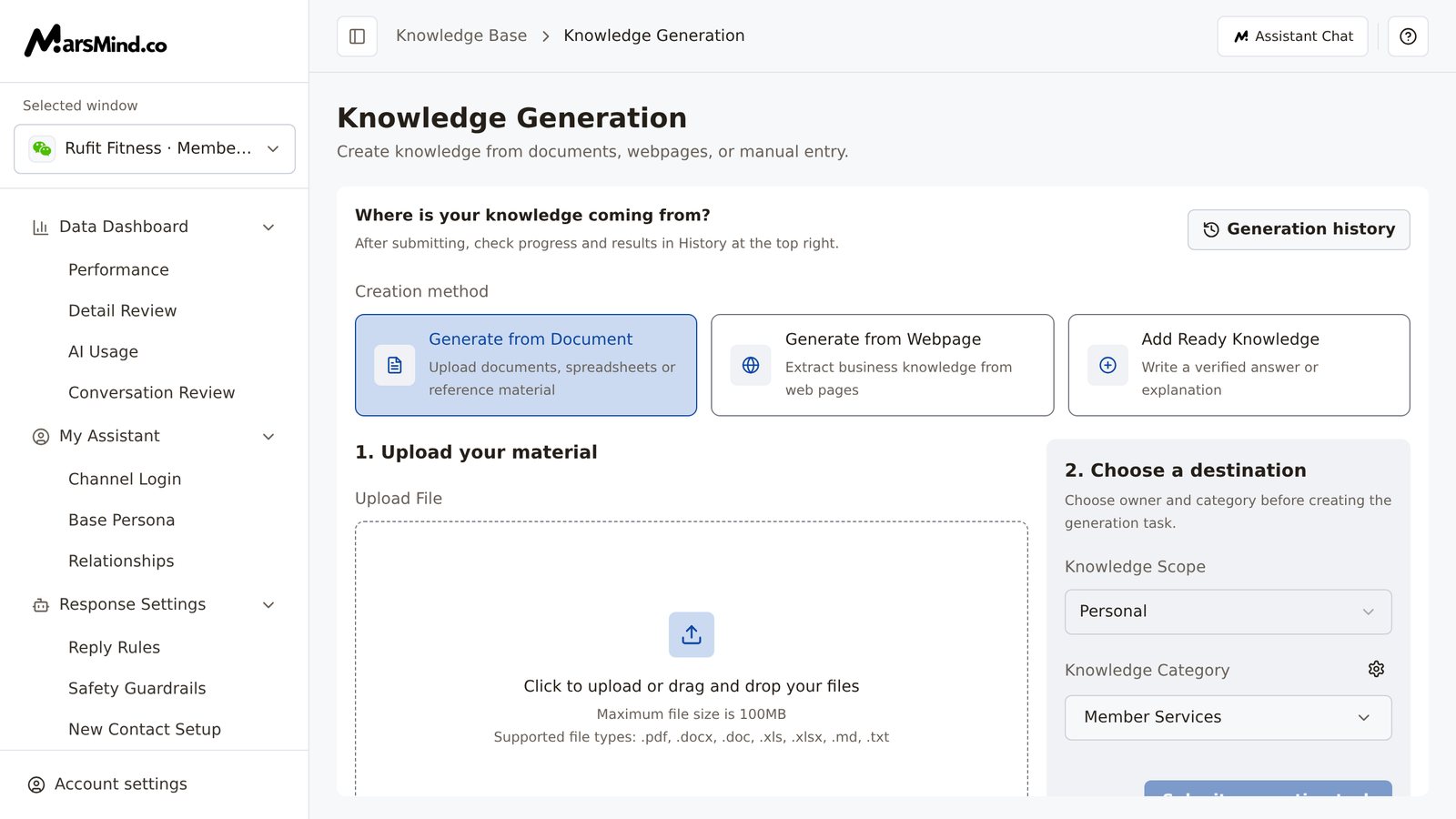Click the MarsMind.co logo
The height and width of the screenshot is (819, 1456).
[x=96, y=41]
